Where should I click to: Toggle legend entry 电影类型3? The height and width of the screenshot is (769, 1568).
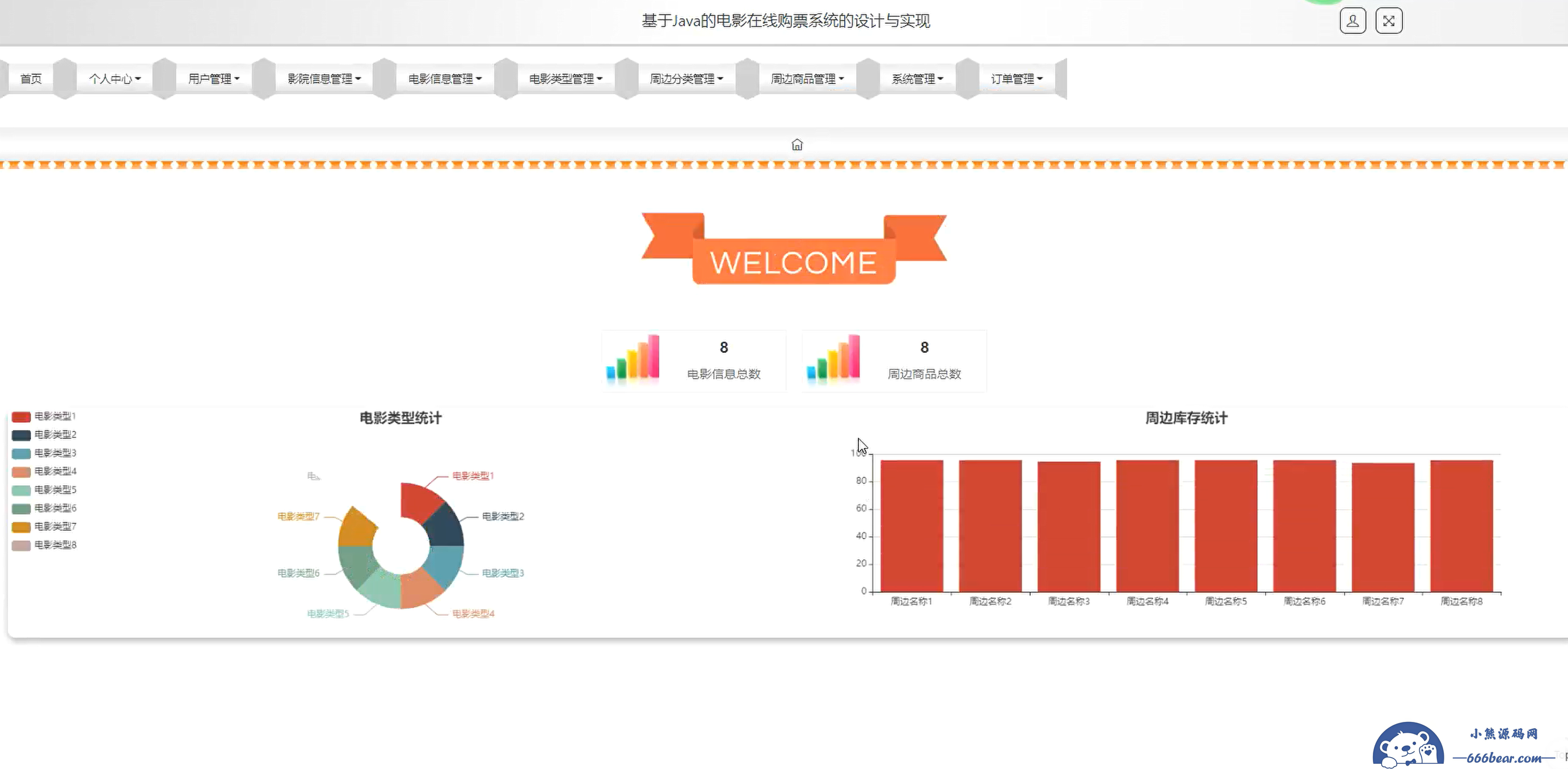(44, 453)
